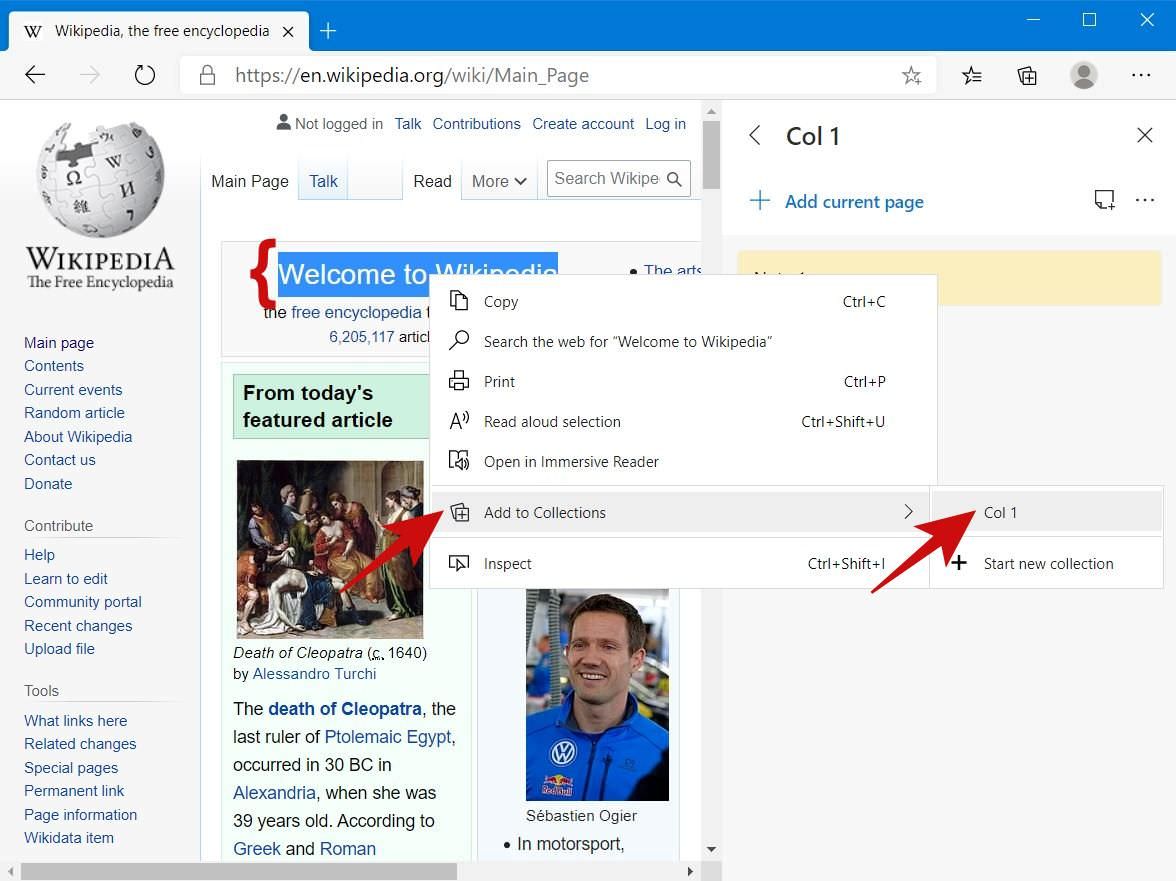Click the plus icon beside Add current page
1176x881 pixels.
pyautogui.click(x=760, y=200)
